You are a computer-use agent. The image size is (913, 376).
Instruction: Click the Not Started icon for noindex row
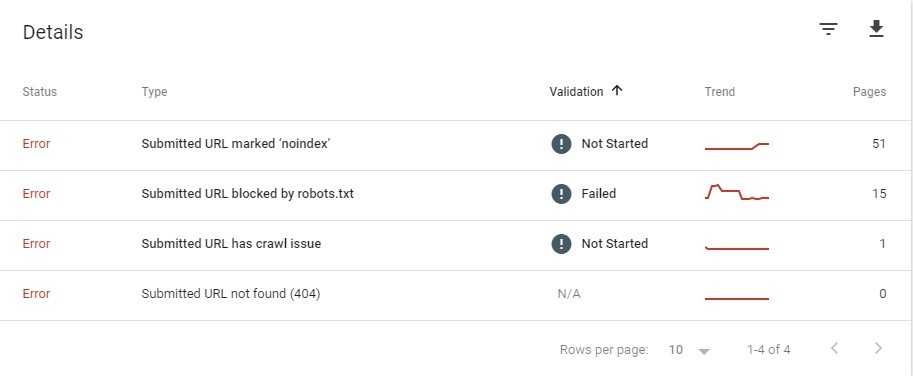click(561, 144)
